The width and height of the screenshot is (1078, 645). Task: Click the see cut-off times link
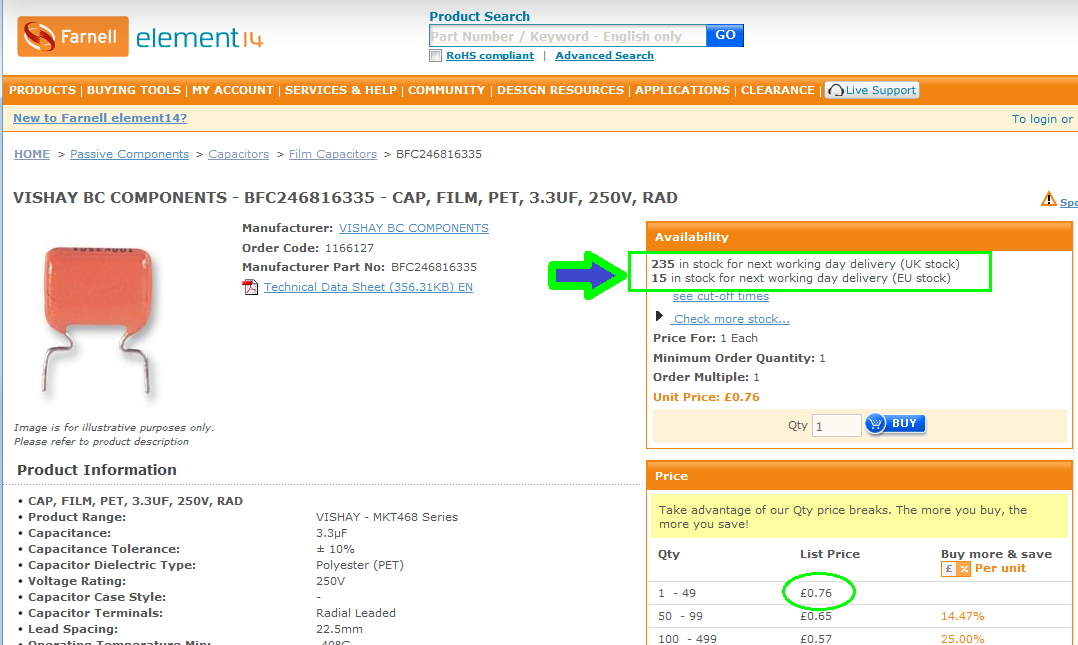tap(720, 296)
